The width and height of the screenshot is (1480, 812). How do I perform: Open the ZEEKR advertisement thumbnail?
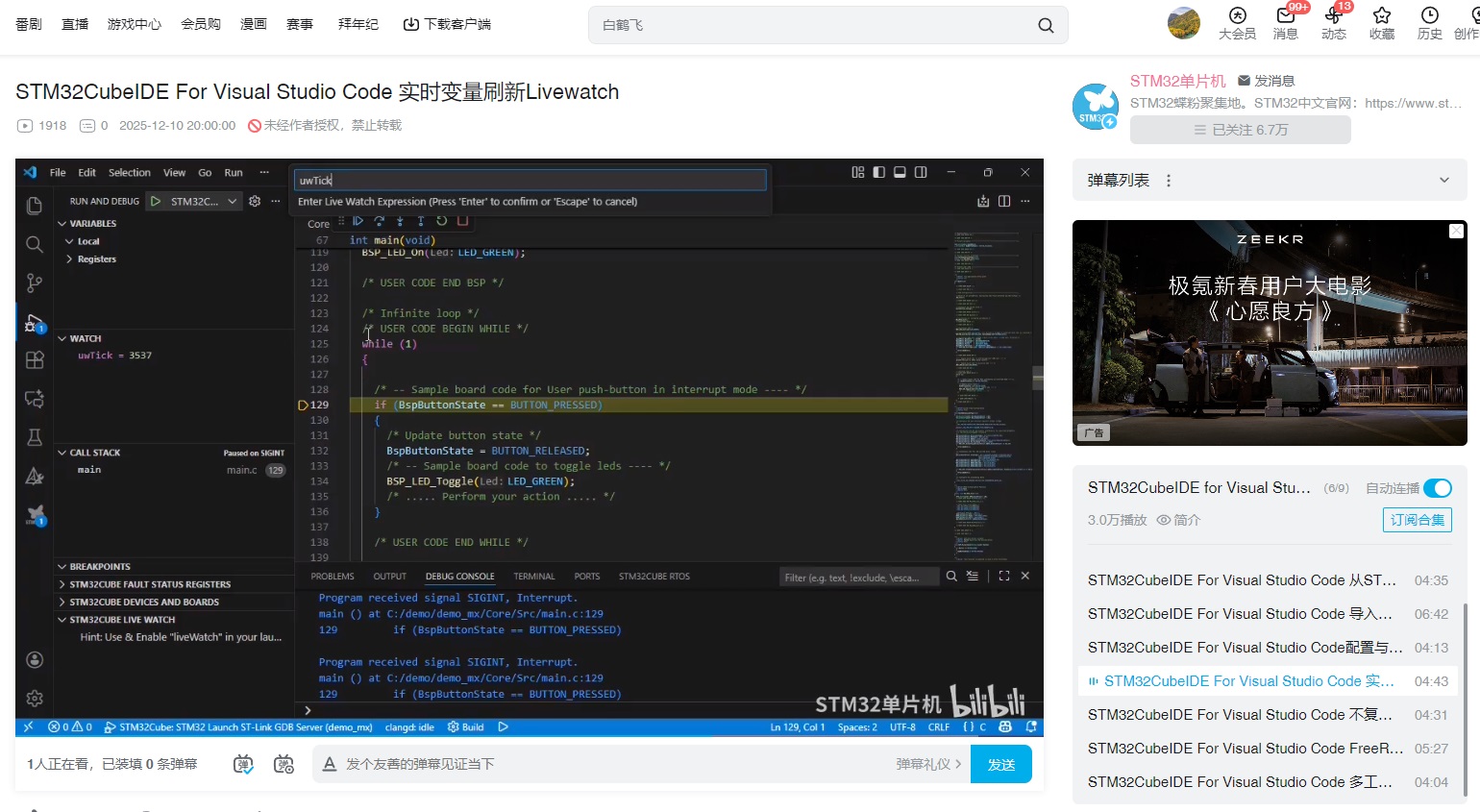(1270, 332)
